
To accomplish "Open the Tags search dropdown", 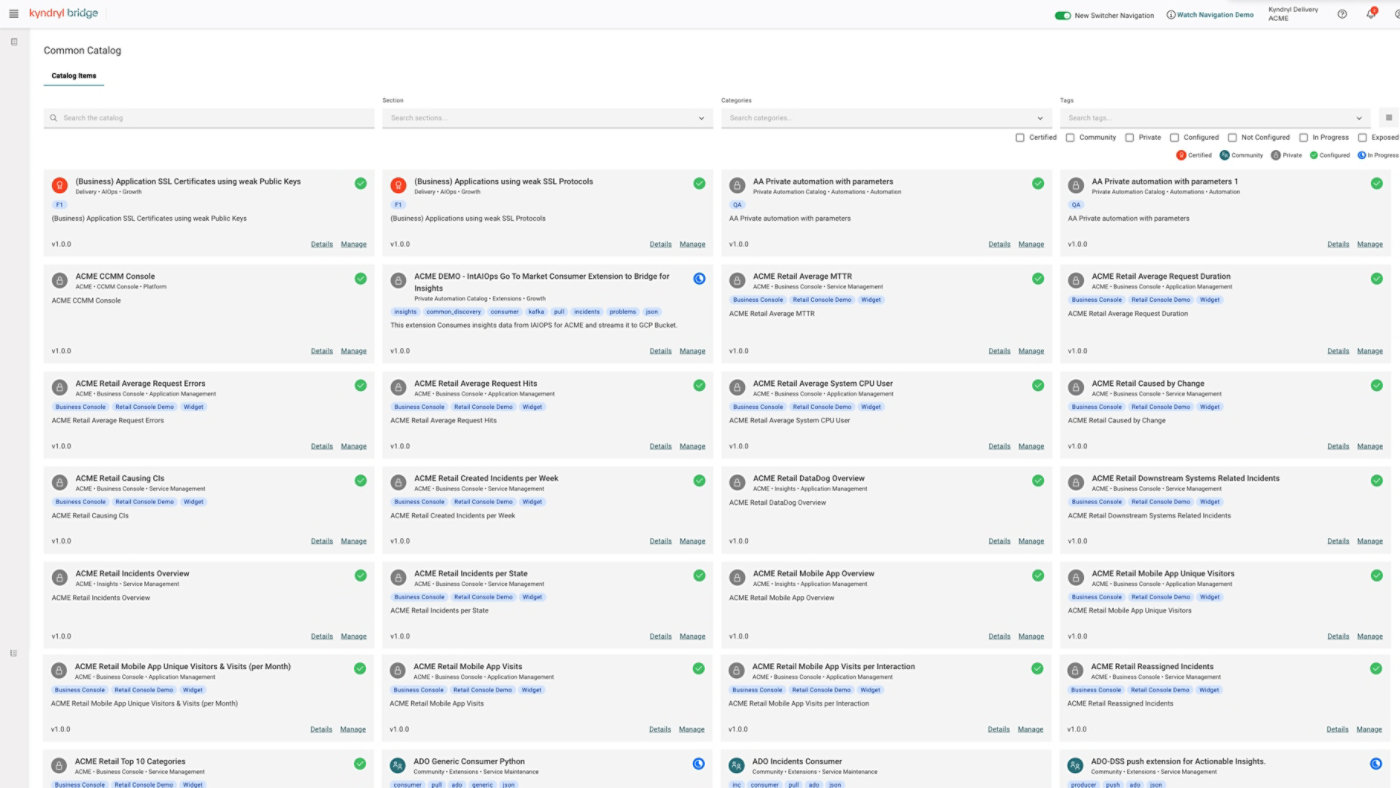I will click(1215, 118).
